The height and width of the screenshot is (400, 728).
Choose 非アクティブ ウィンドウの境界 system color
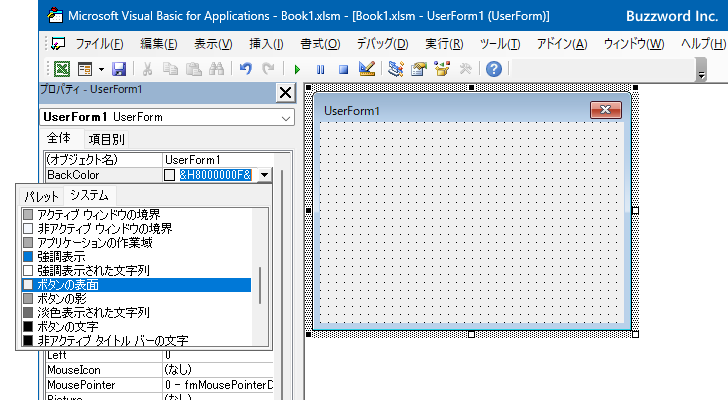pyautogui.click(x=136, y=228)
